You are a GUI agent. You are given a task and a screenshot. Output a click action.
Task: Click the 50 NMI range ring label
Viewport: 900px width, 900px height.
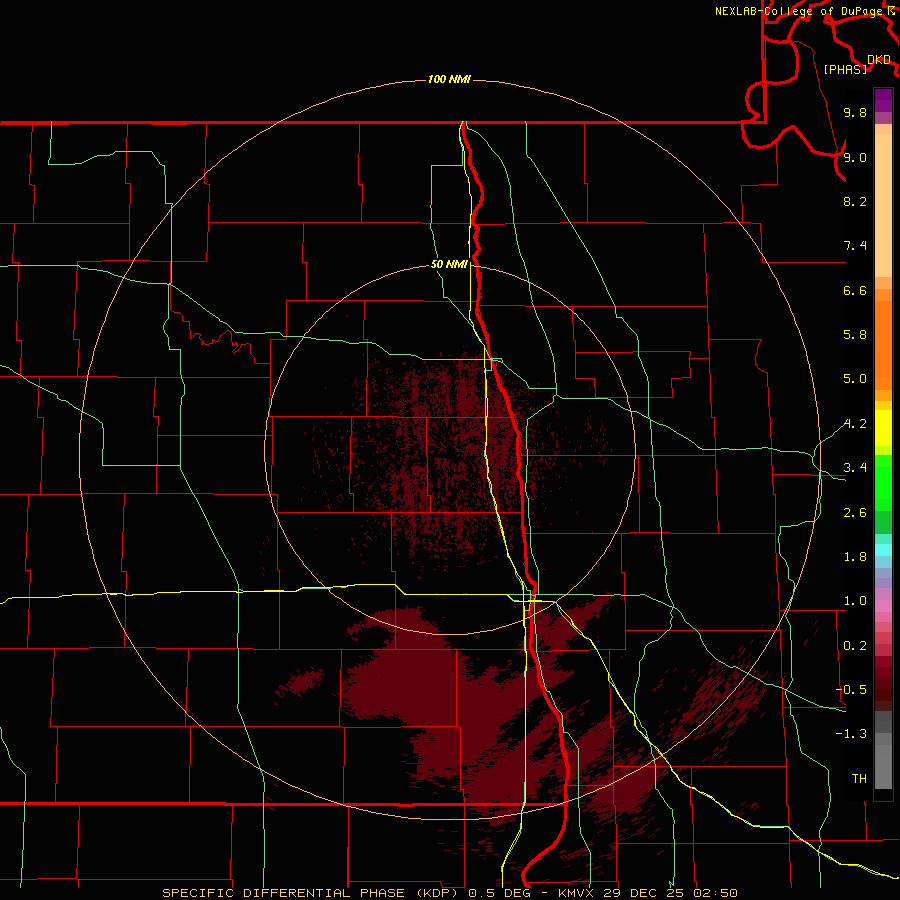[x=449, y=264]
